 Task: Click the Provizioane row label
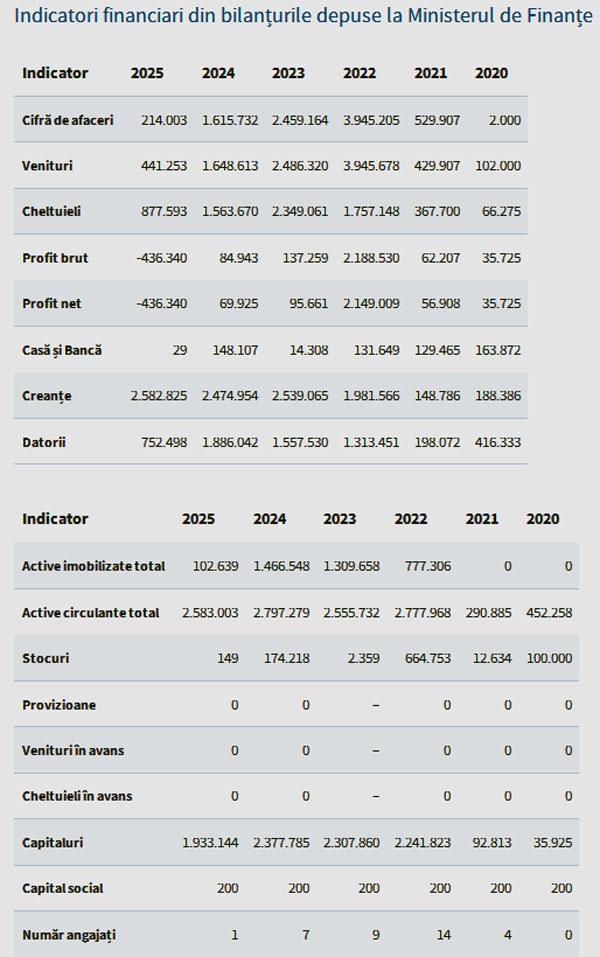(59, 706)
